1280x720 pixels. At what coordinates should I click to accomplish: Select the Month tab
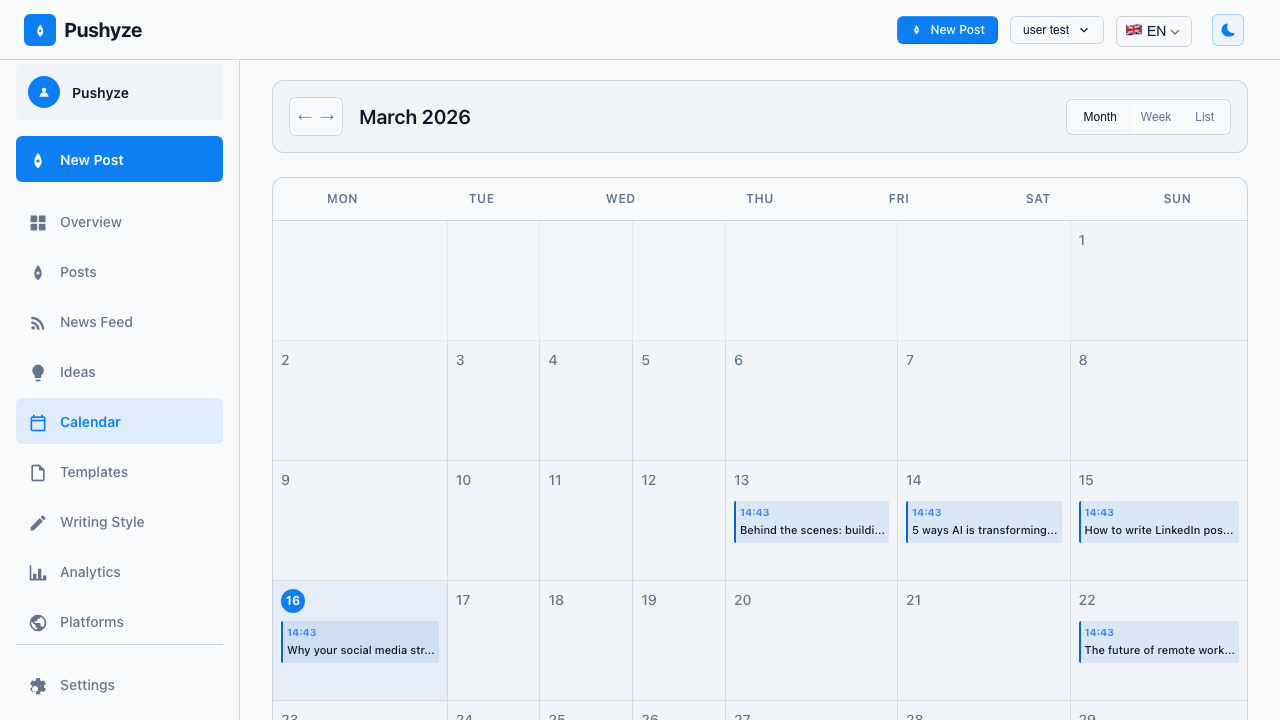coord(1099,117)
